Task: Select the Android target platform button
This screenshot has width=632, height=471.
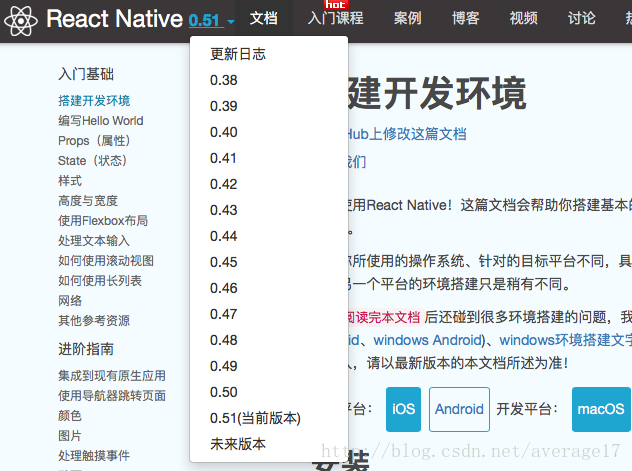Action: pos(459,409)
